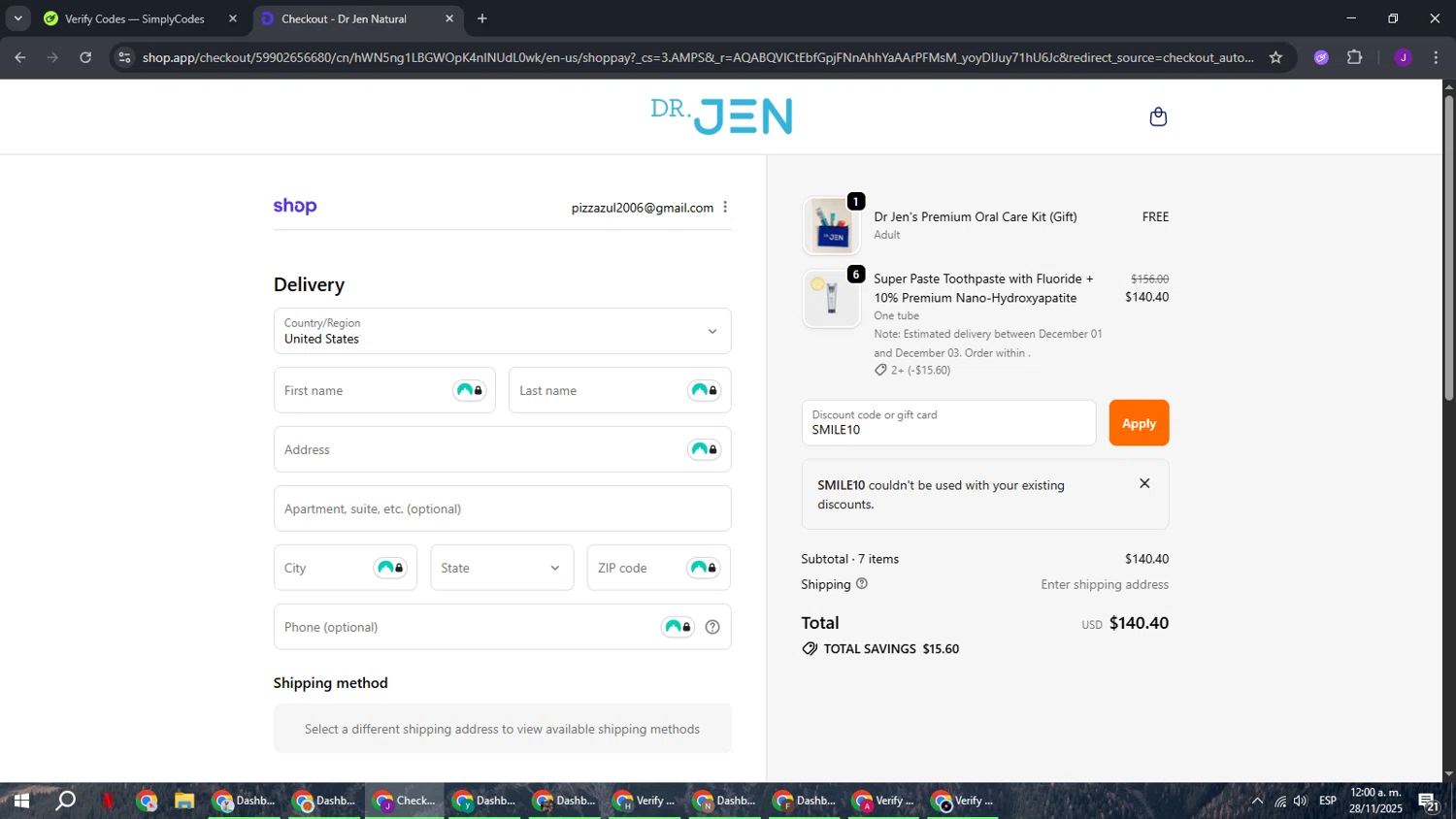Click the Enter shipping address text
The height and width of the screenshot is (819, 1456).
point(1105,584)
